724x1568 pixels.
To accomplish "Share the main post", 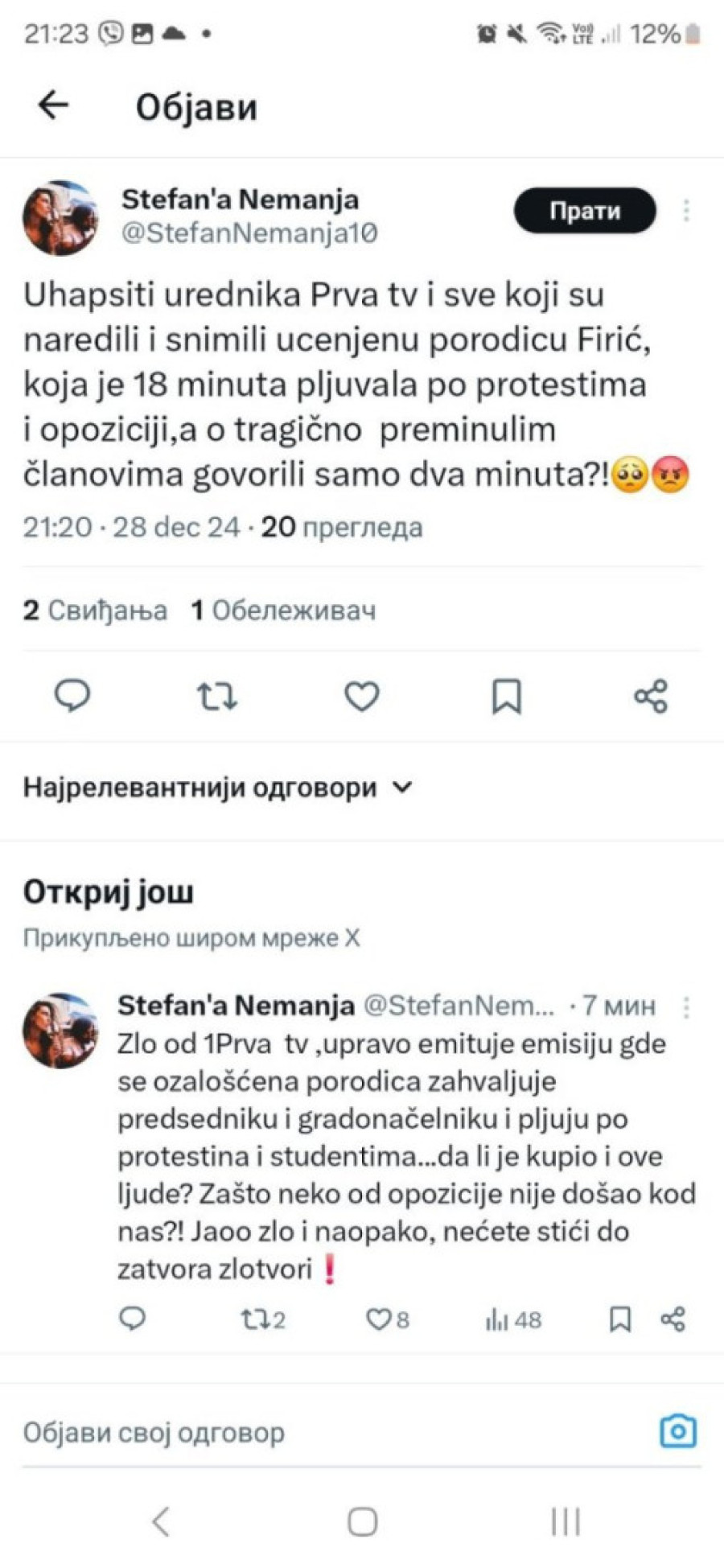I will (651, 697).
